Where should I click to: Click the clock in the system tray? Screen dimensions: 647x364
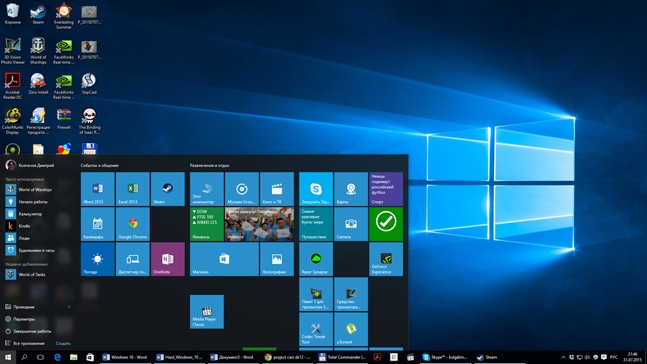(x=633, y=357)
